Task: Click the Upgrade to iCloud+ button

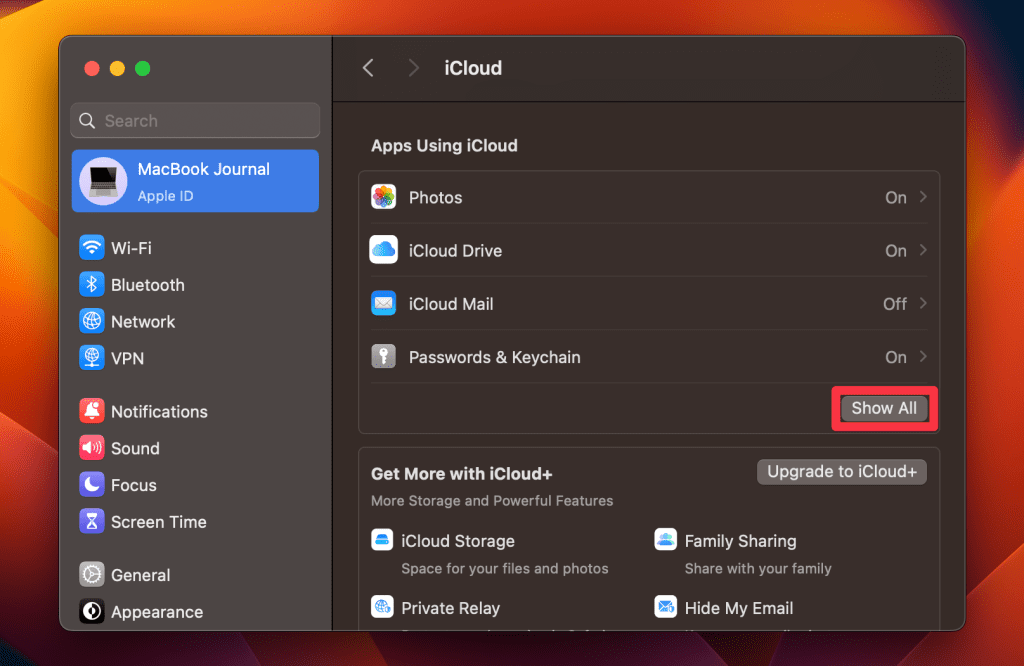Action: coord(841,472)
